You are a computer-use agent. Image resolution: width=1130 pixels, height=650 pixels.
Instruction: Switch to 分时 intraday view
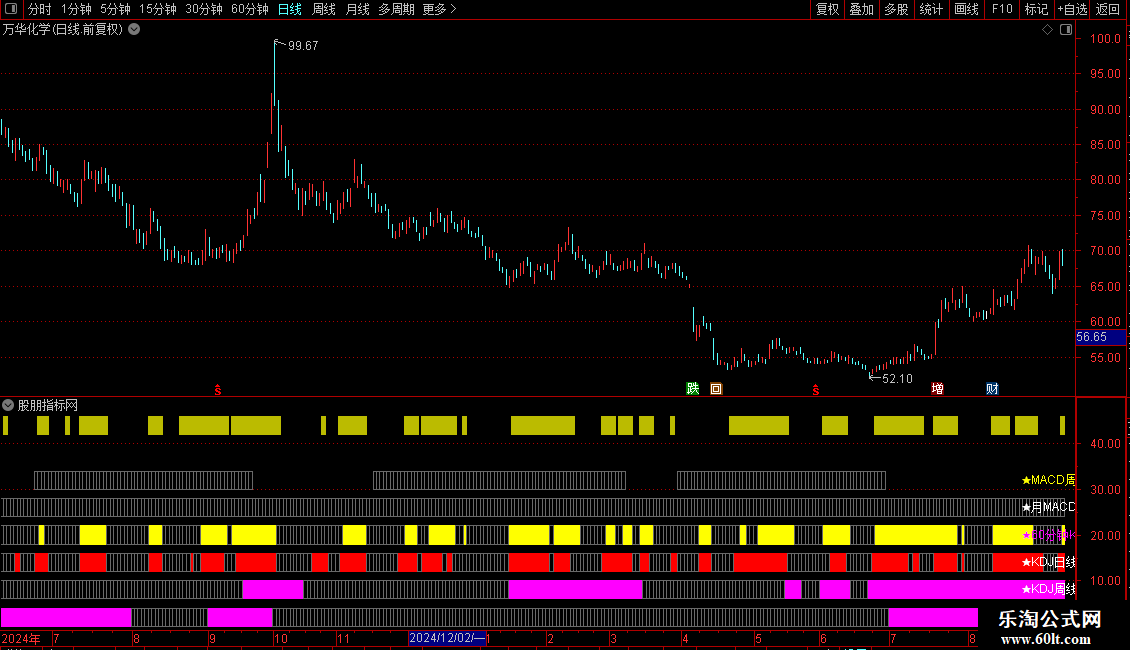point(40,9)
